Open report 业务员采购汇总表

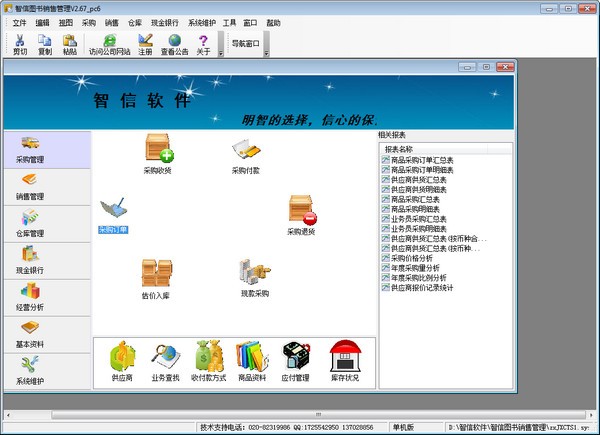(x=419, y=219)
